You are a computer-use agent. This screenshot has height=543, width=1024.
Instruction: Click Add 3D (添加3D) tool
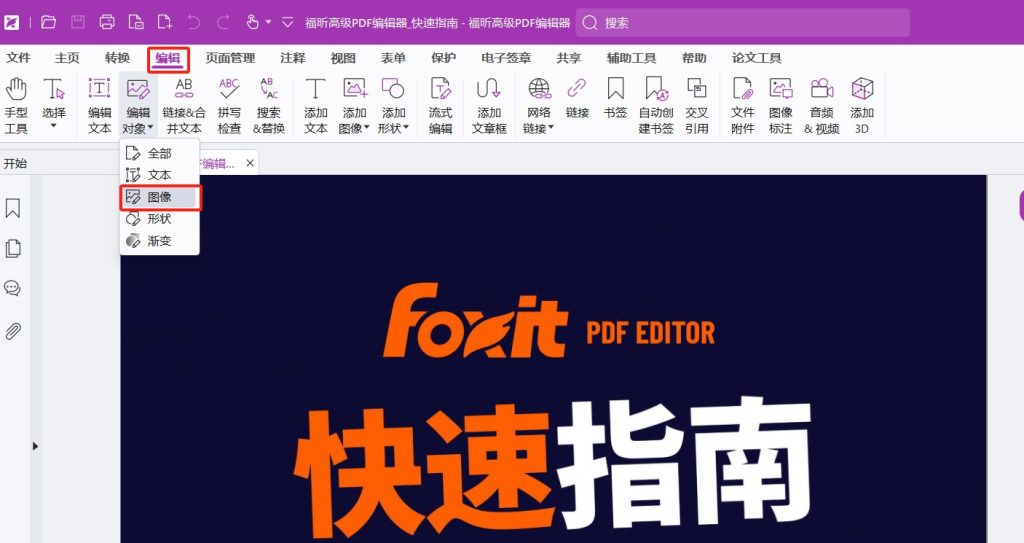[862, 105]
